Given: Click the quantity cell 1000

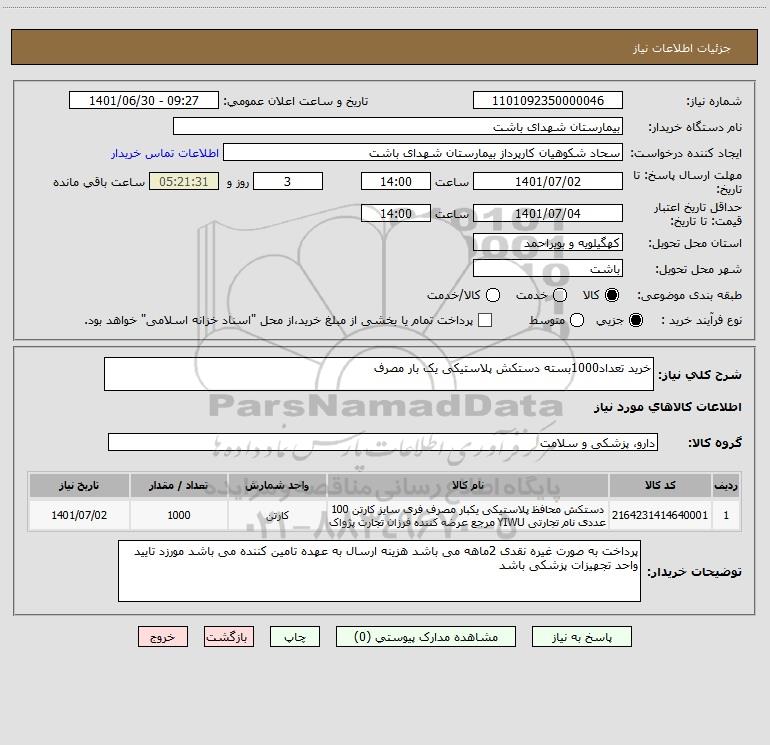Looking at the screenshot, I should pos(179,515).
